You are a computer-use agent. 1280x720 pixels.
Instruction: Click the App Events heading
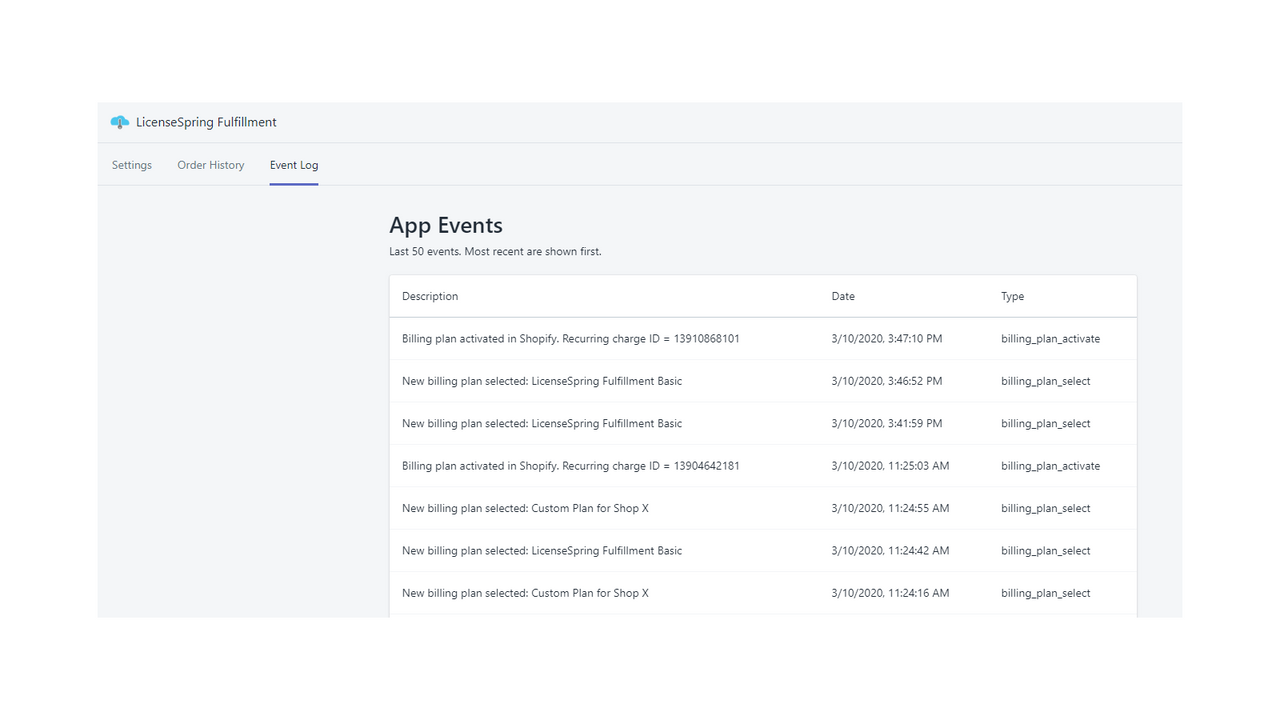click(446, 225)
